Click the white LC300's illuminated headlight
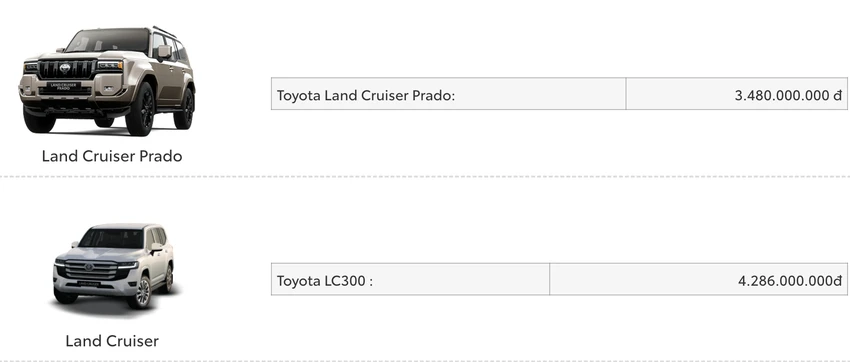Screen dimensions: 850x362 pyautogui.click(x=128, y=266)
